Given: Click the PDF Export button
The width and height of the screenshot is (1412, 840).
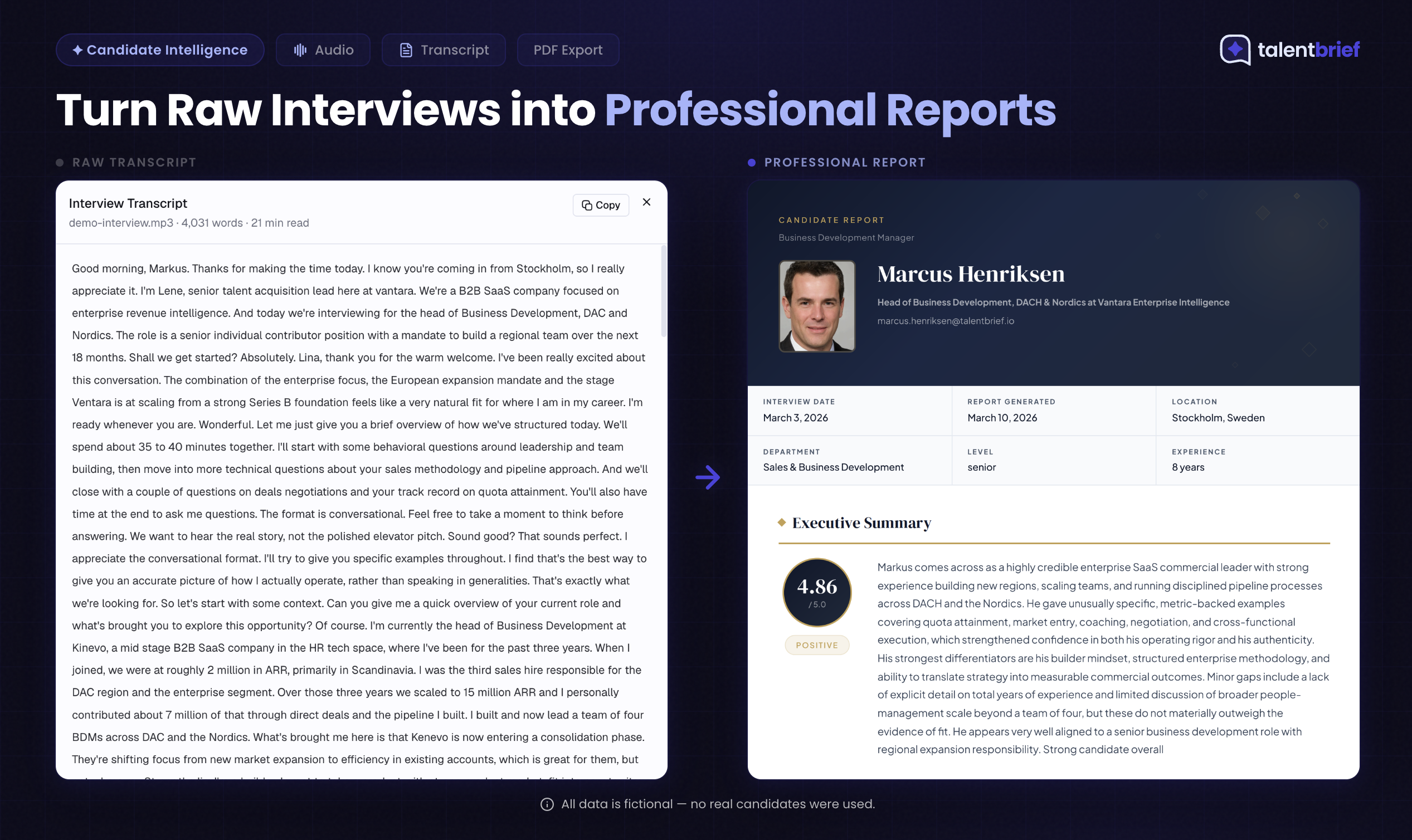Looking at the screenshot, I should (x=567, y=50).
